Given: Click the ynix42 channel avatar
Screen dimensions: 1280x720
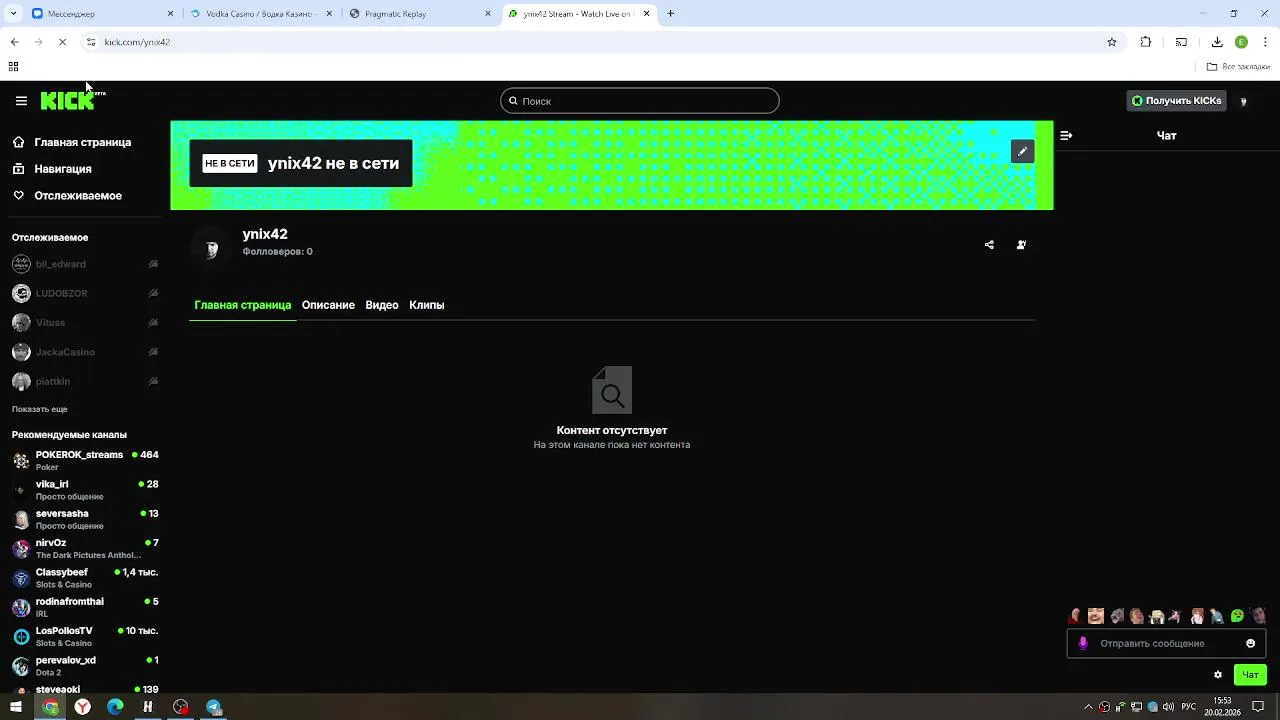Looking at the screenshot, I should 211,248.
